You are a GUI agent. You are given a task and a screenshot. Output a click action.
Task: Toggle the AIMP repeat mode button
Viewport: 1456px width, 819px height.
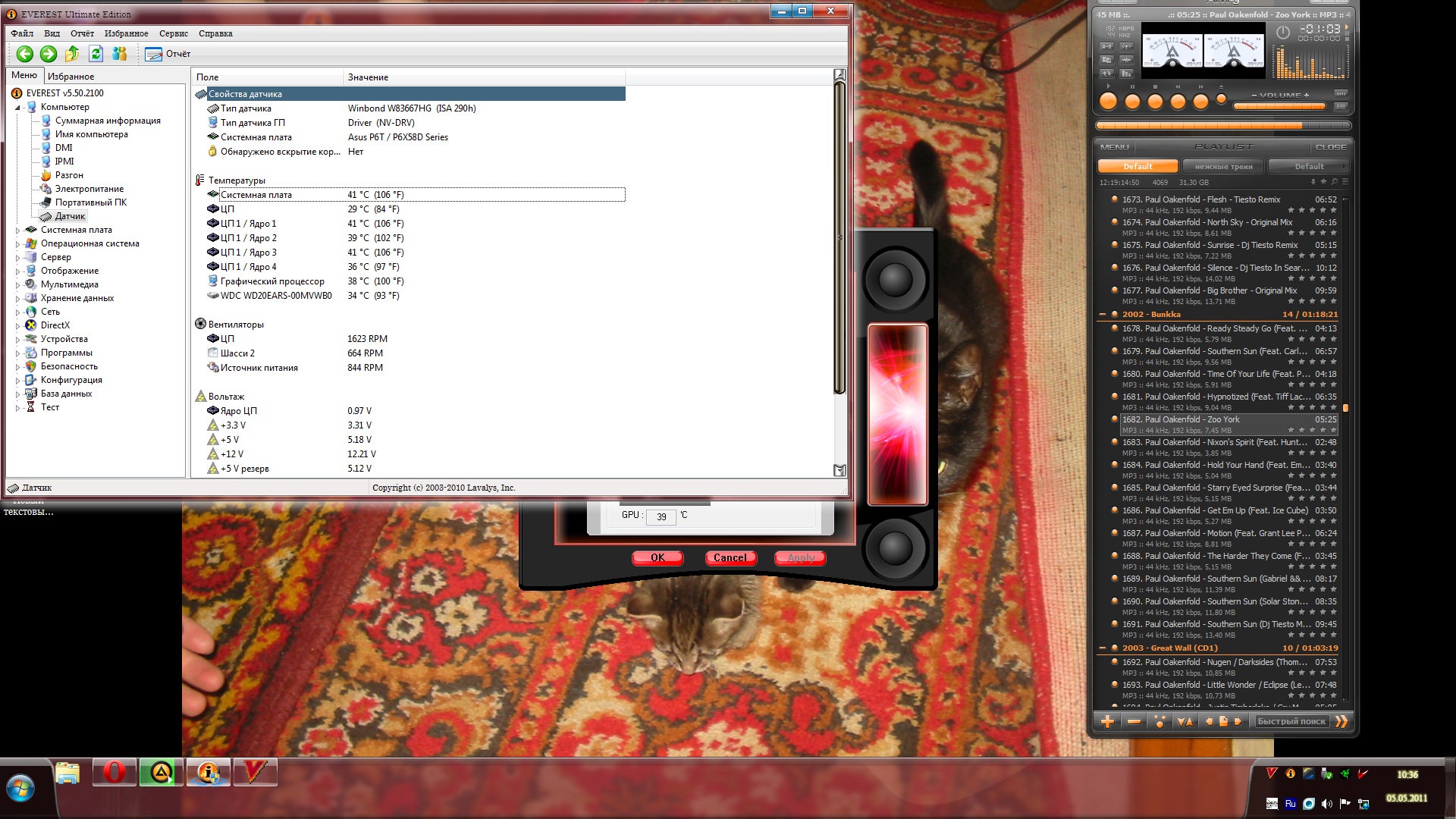[1106, 74]
